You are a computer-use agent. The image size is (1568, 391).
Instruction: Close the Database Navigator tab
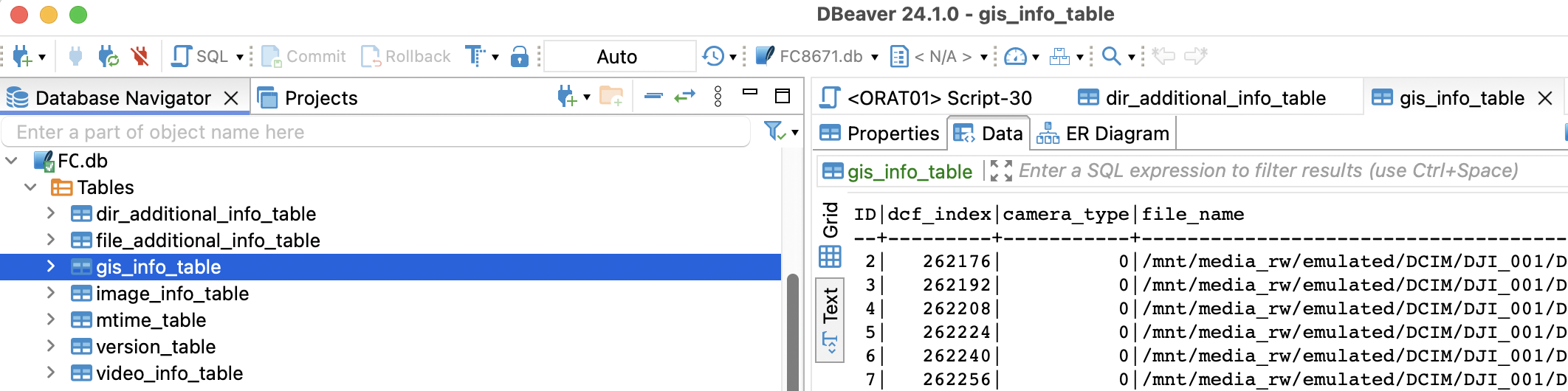231,98
